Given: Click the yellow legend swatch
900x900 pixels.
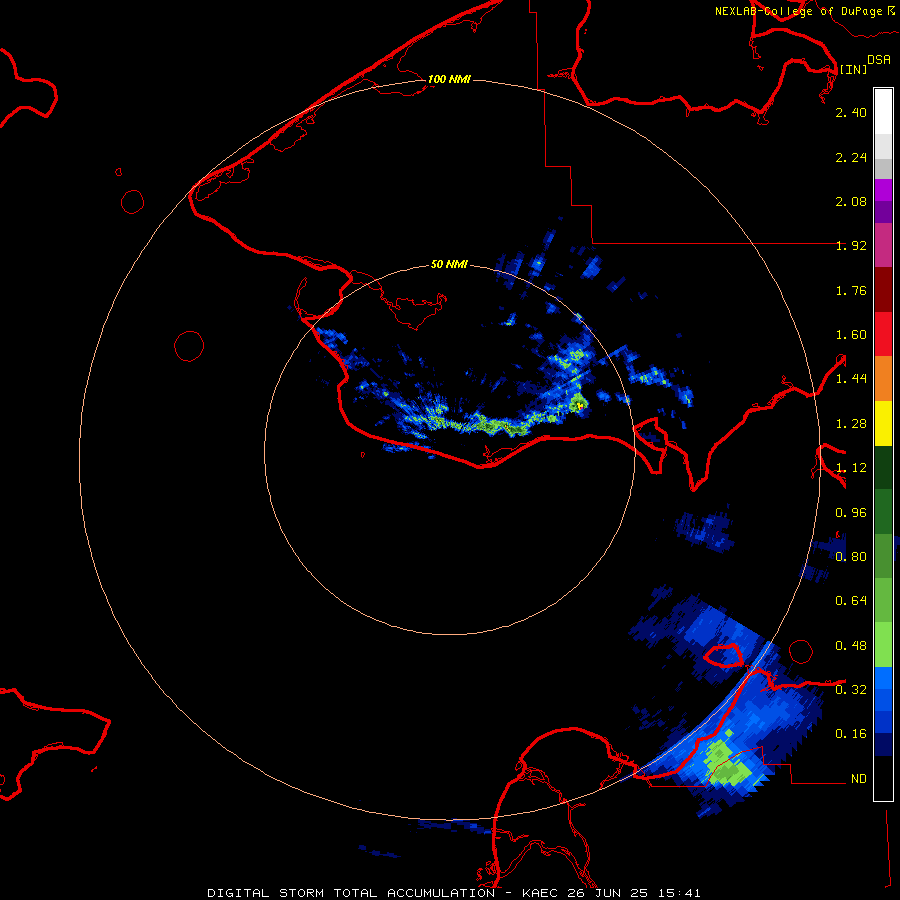Looking at the screenshot, I should click(x=883, y=423).
